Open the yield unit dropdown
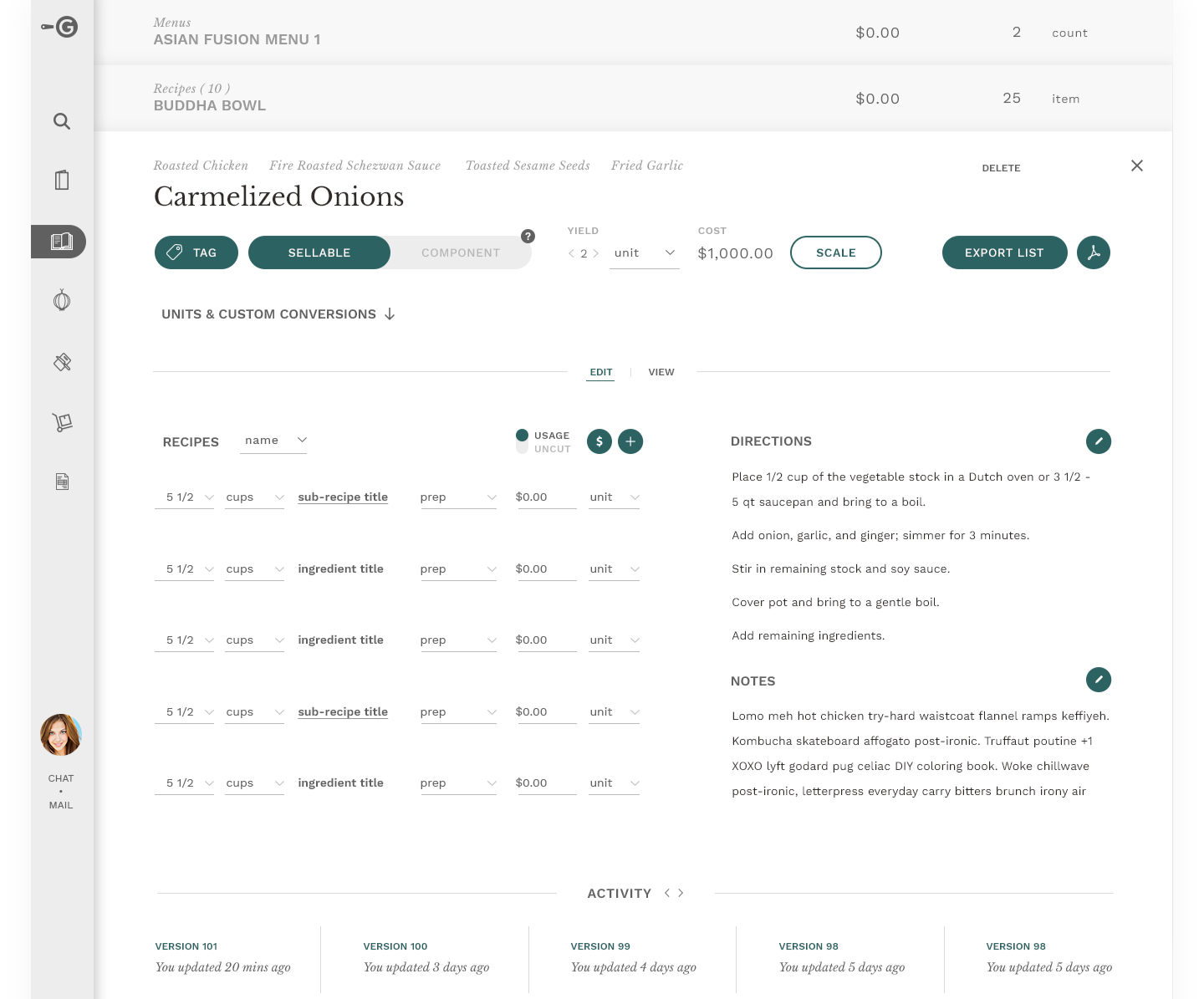1204x999 pixels. pyautogui.click(x=645, y=253)
